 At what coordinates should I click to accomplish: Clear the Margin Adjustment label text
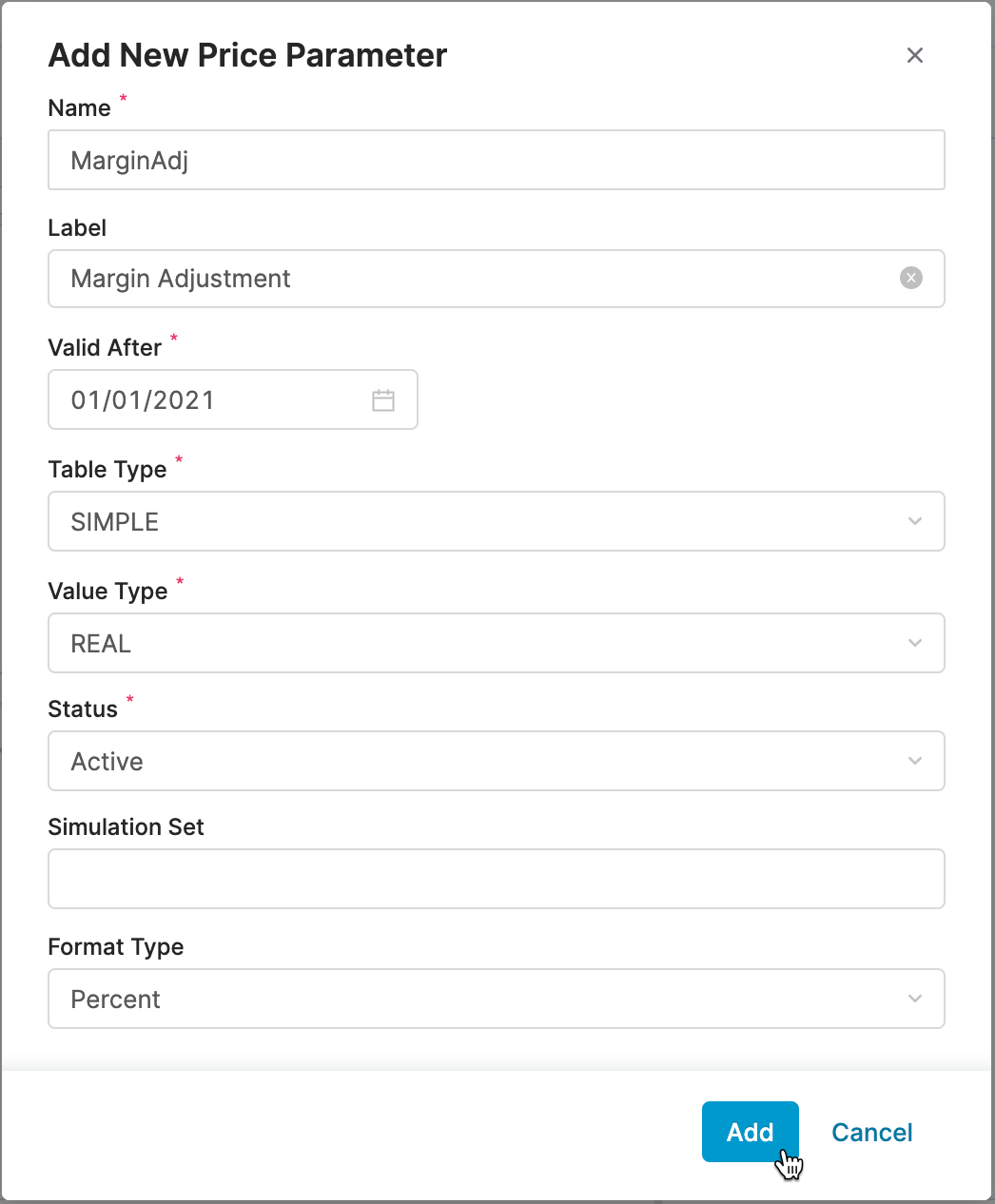(911, 278)
